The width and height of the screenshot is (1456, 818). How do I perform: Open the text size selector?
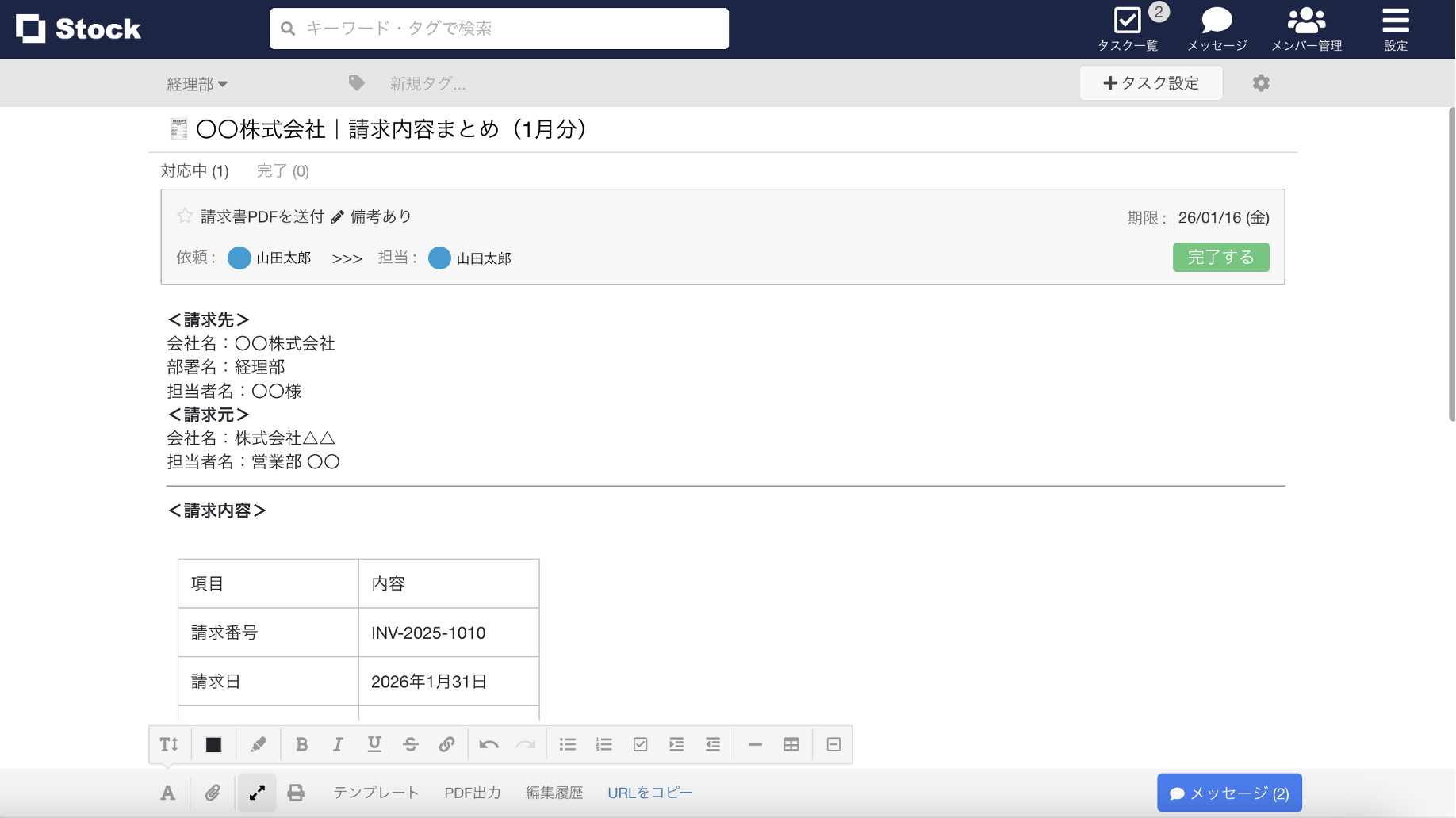point(168,744)
